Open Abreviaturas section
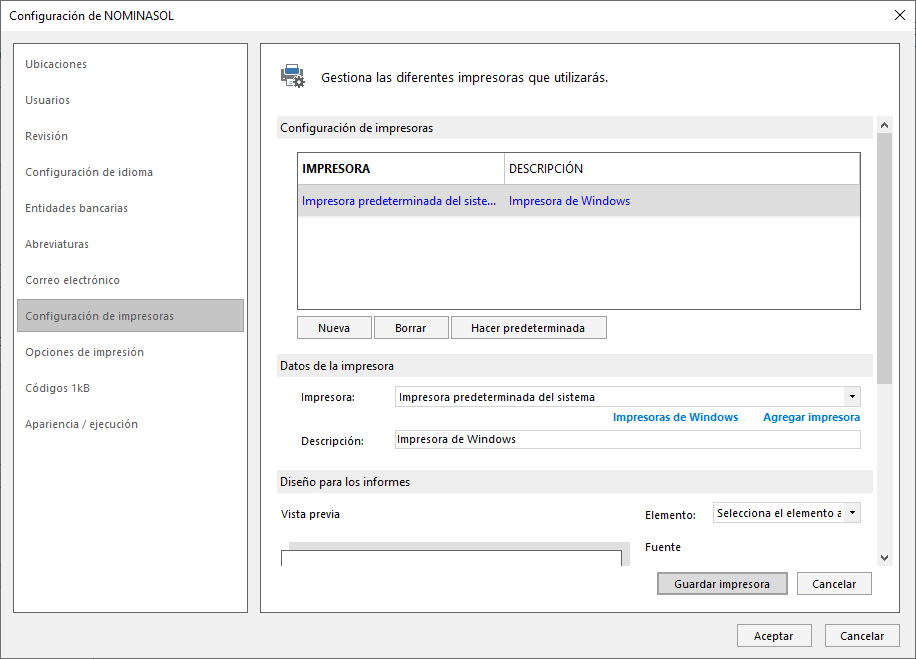The image size is (916, 659). [57, 244]
